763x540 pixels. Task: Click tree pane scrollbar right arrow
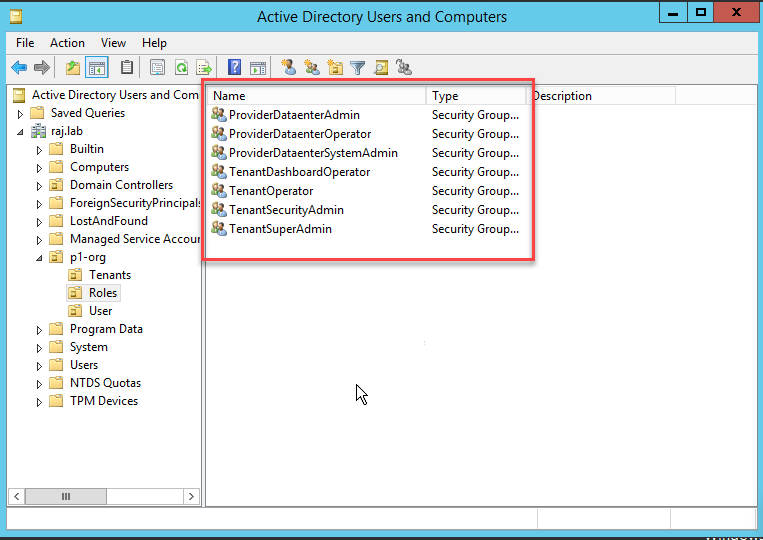191,496
